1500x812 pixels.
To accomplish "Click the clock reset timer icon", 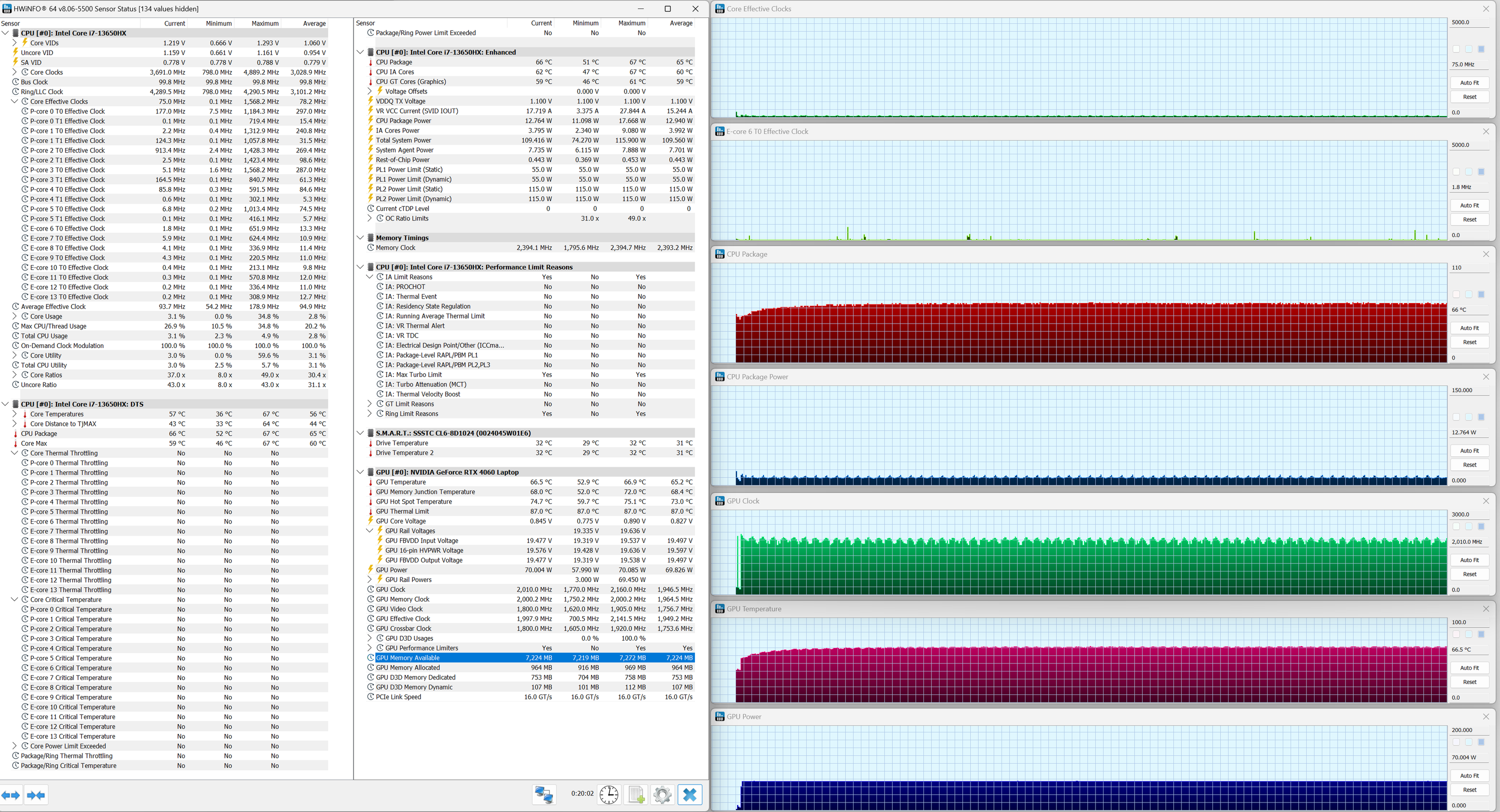I will [x=608, y=794].
